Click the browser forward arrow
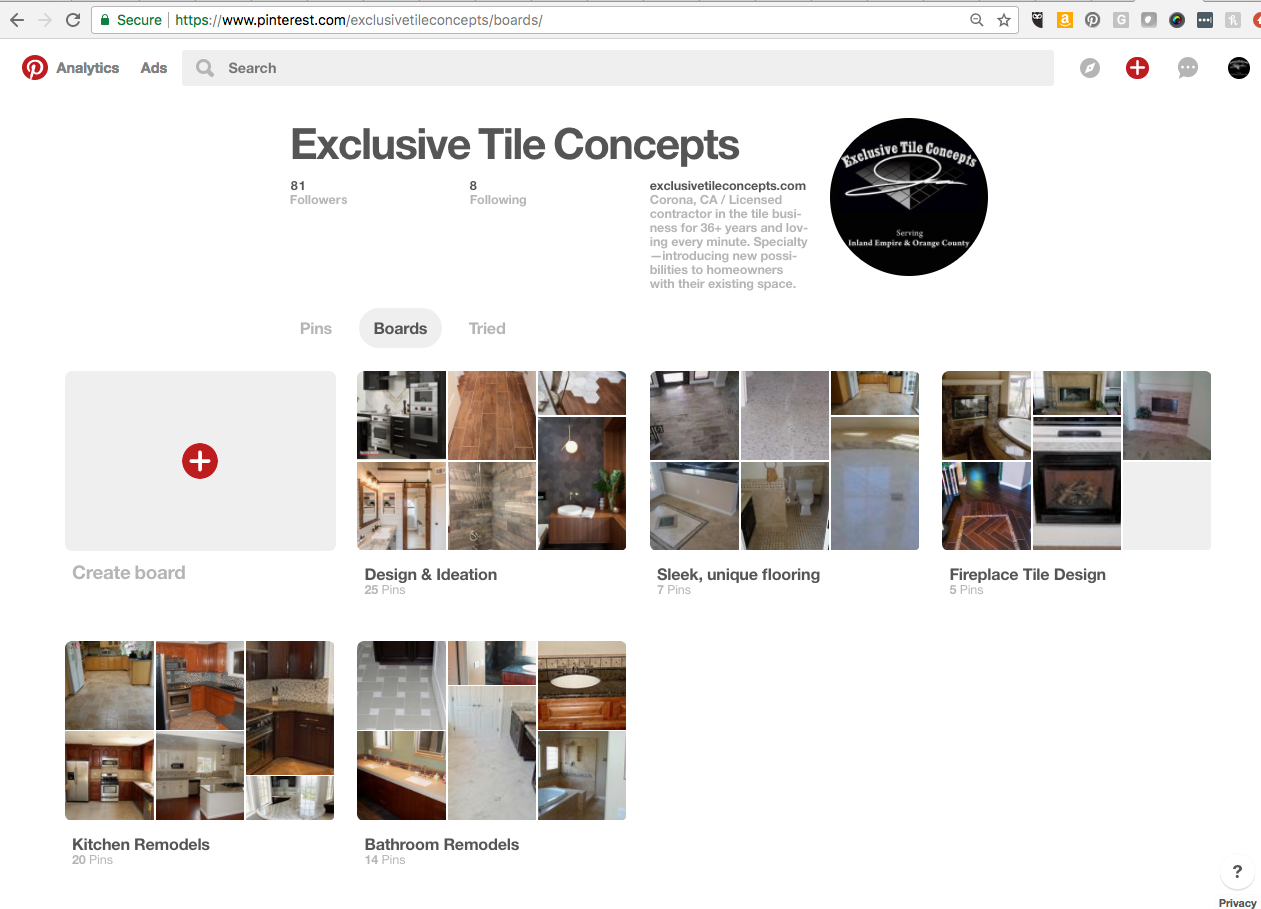Screen dimensions: 1261x909 pyautogui.click(x=45, y=20)
